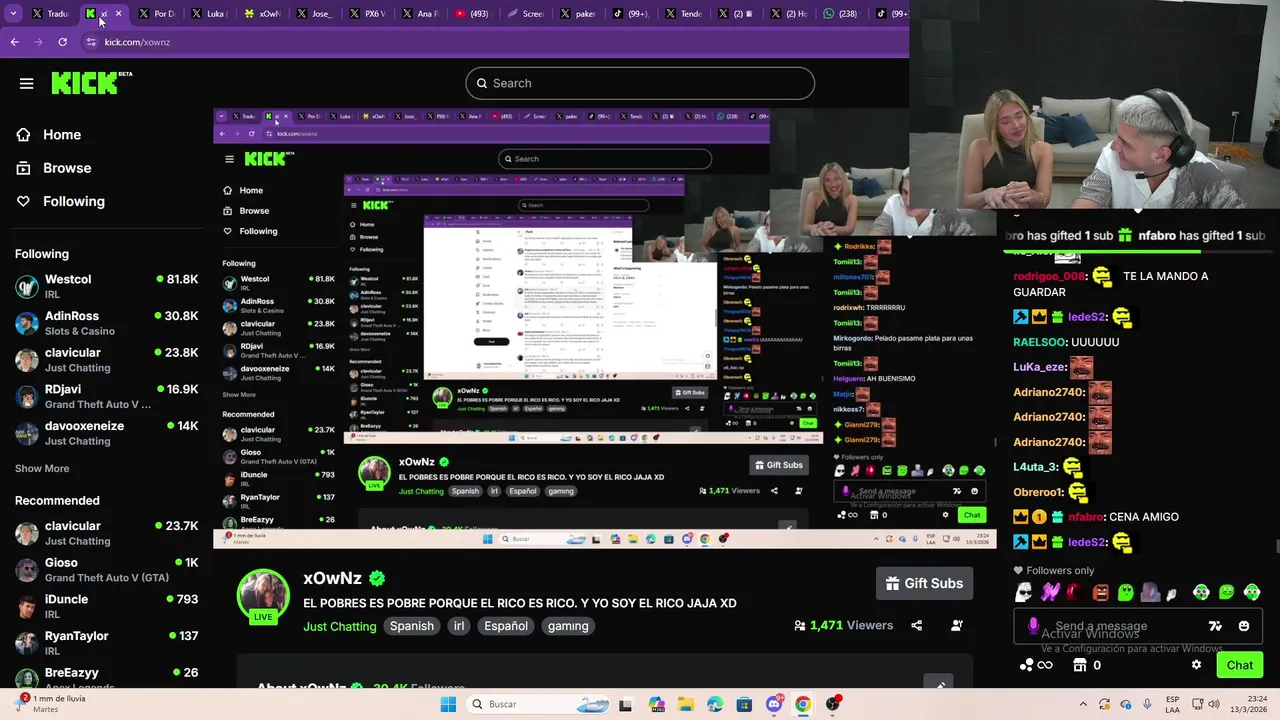The image size is (1280, 720).
Task: Open RyanTaylor in the Recommended list
Action: (x=106, y=643)
